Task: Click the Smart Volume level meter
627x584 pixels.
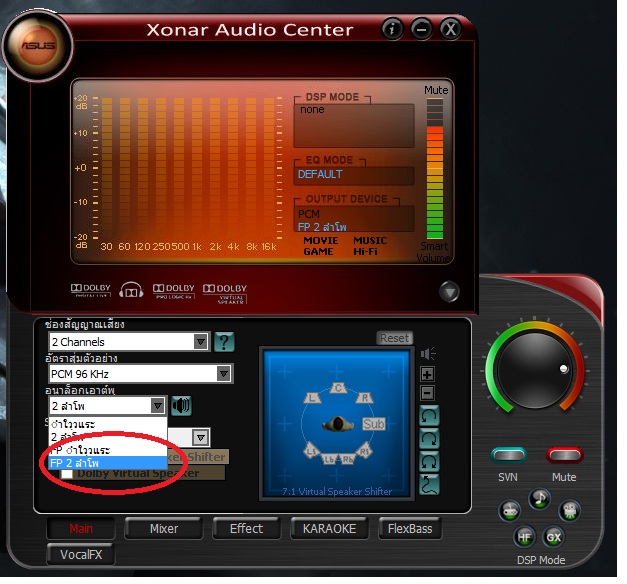Action: [435, 168]
